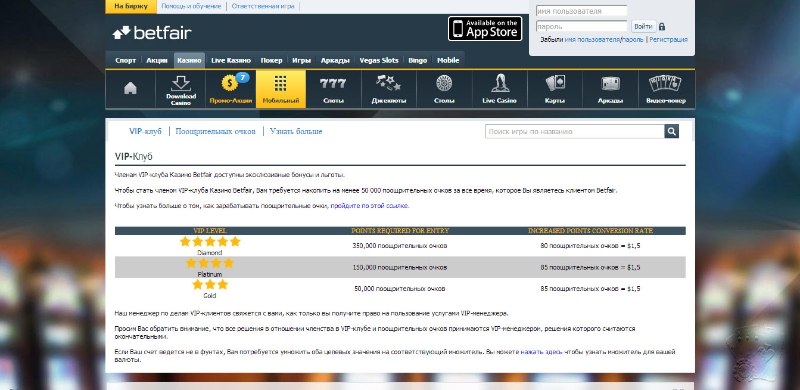Focus the пароль password field
Image resolution: width=800 pixels, height=390 pixels.
pos(581,27)
